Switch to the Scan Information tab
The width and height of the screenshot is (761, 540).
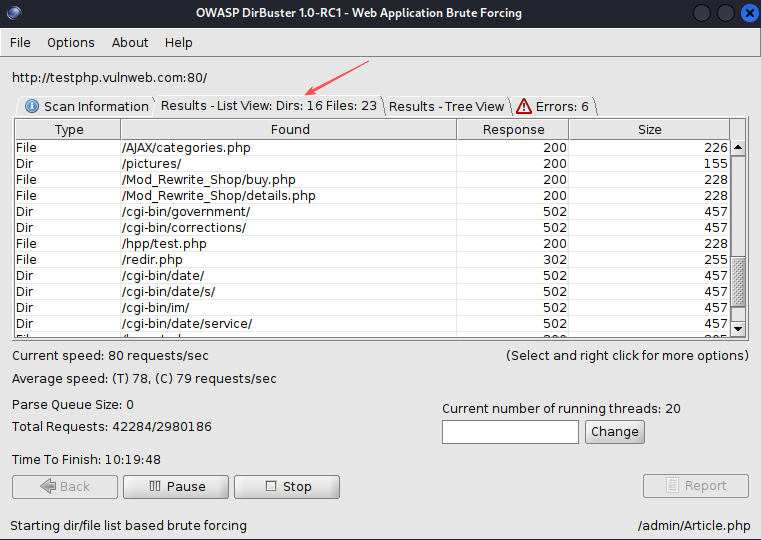86,106
